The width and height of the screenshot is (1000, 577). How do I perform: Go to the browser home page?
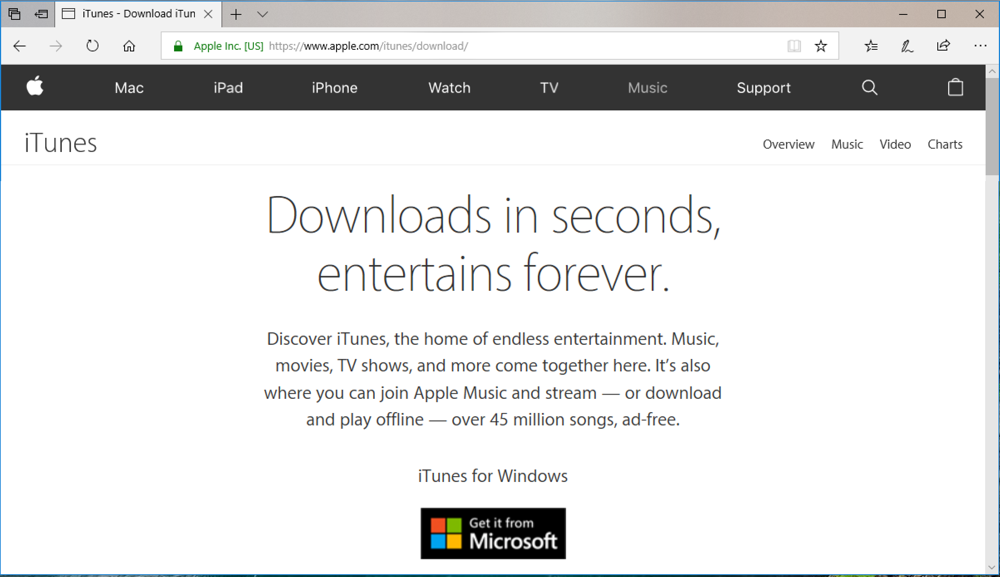click(x=129, y=46)
